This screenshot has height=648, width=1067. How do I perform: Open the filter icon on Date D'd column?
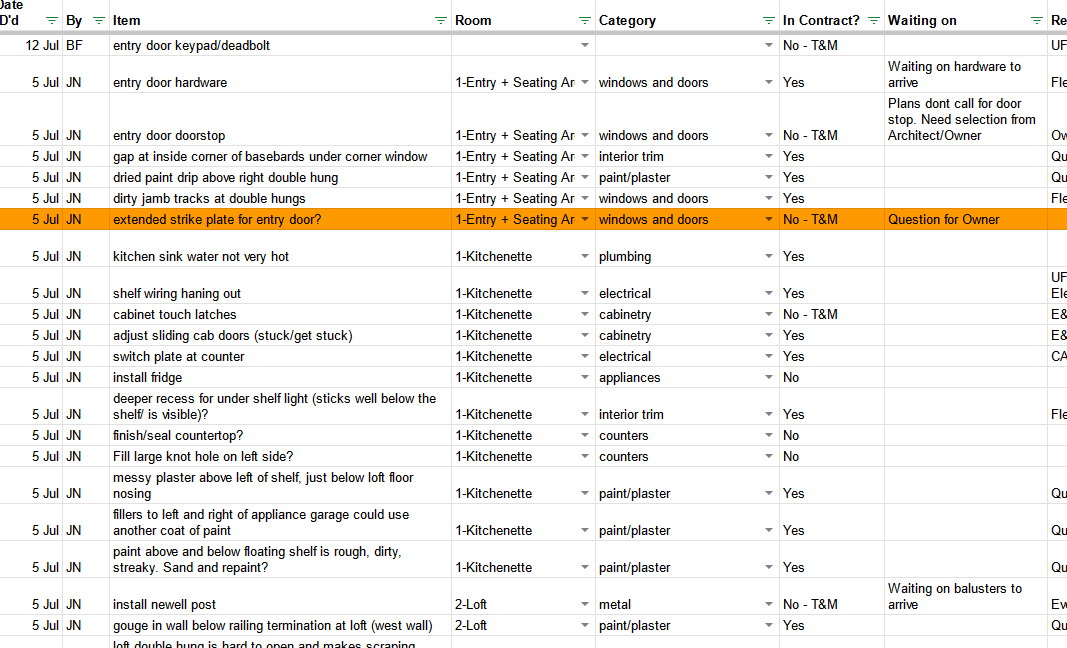[51, 20]
